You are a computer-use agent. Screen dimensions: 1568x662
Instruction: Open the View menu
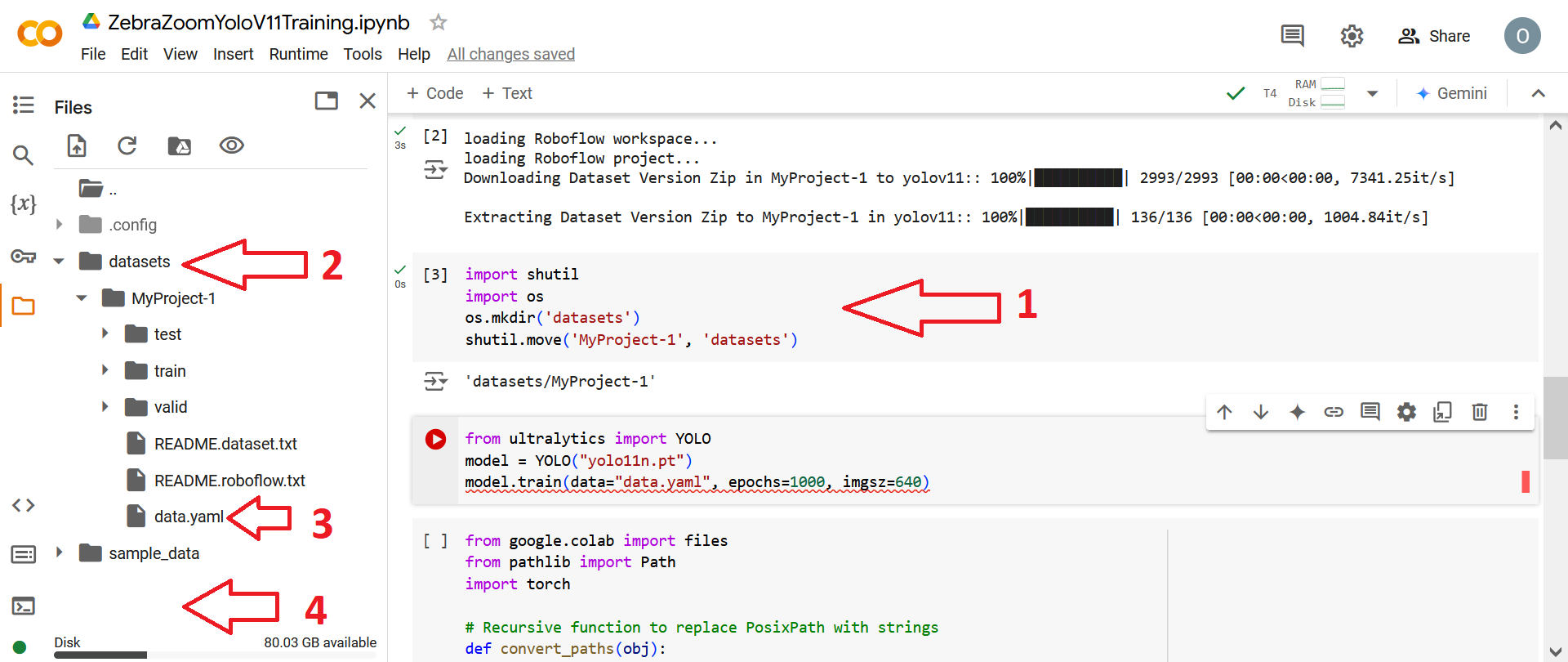pyautogui.click(x=180, y=54)
